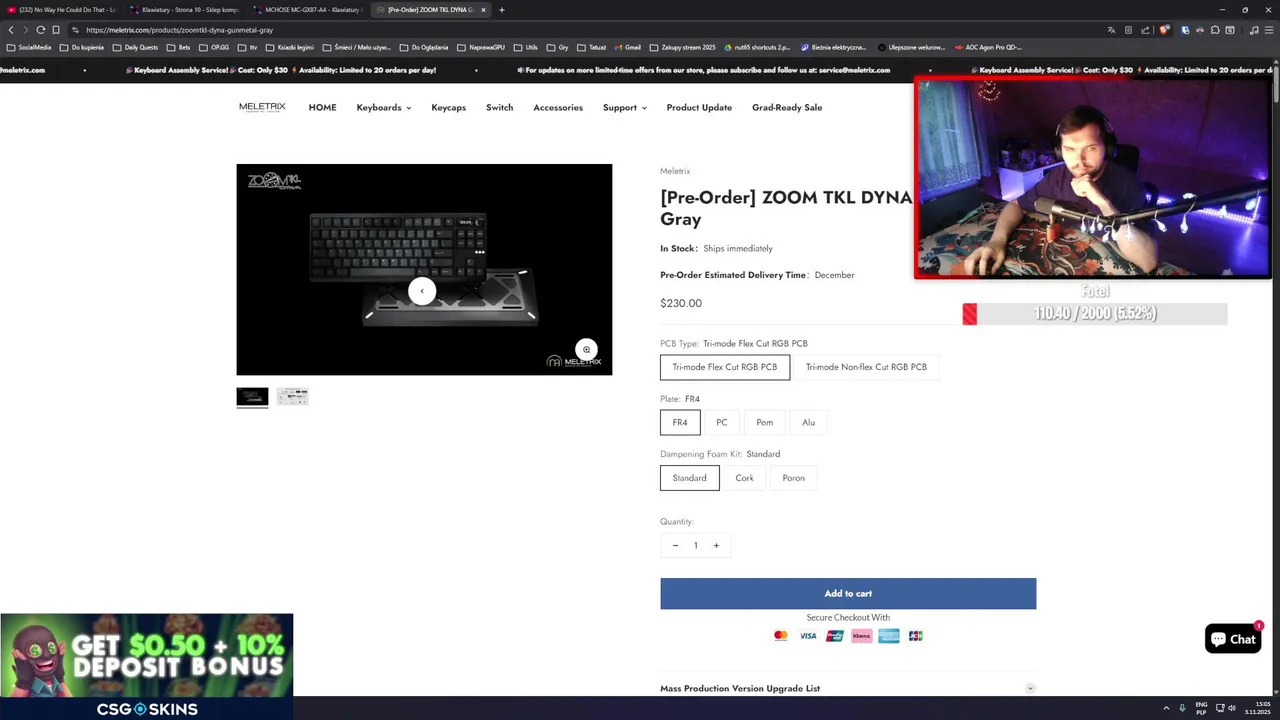Click the Meletrix vendor link

tap(675, 171)
